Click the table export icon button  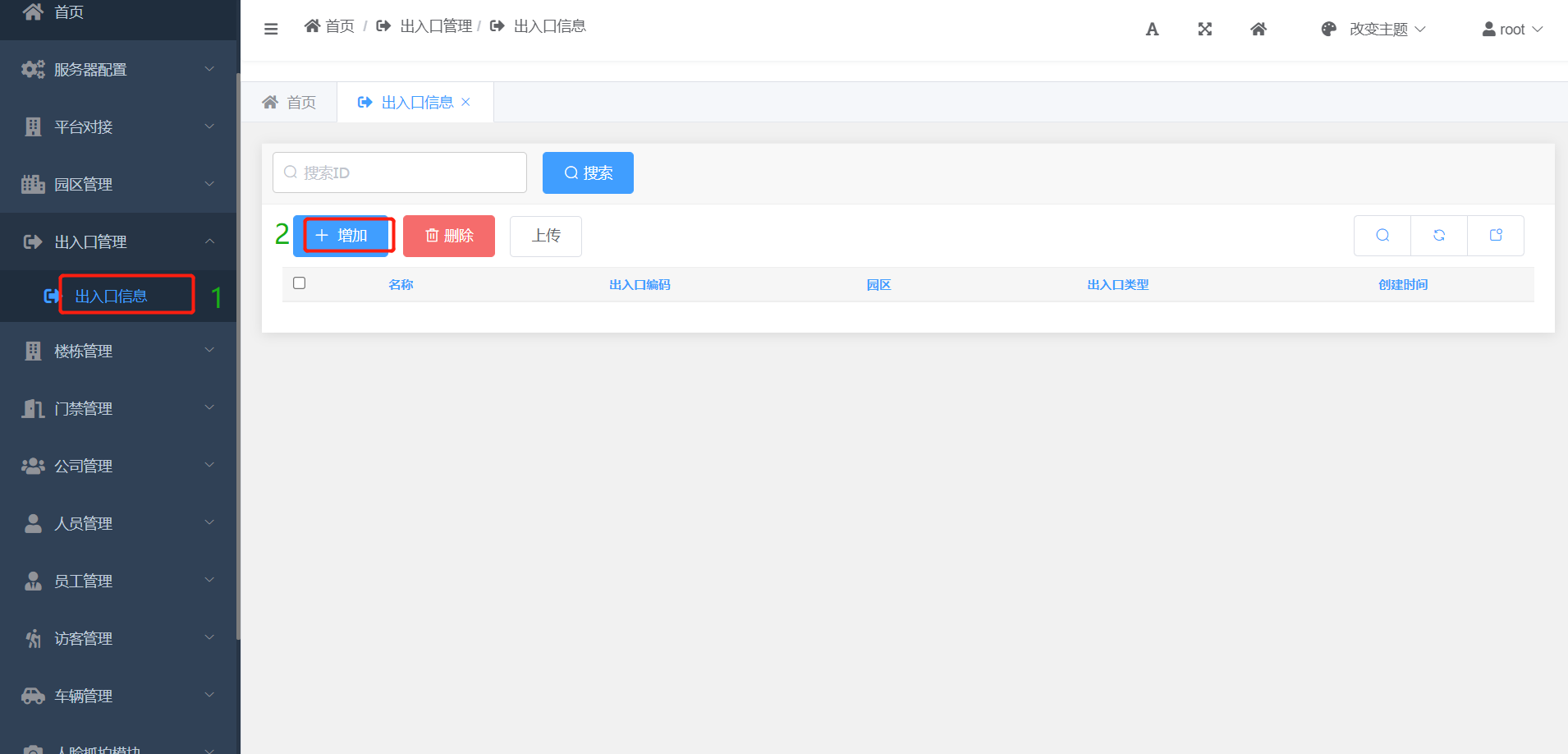pyautogui.click(x=1496, y=236)
